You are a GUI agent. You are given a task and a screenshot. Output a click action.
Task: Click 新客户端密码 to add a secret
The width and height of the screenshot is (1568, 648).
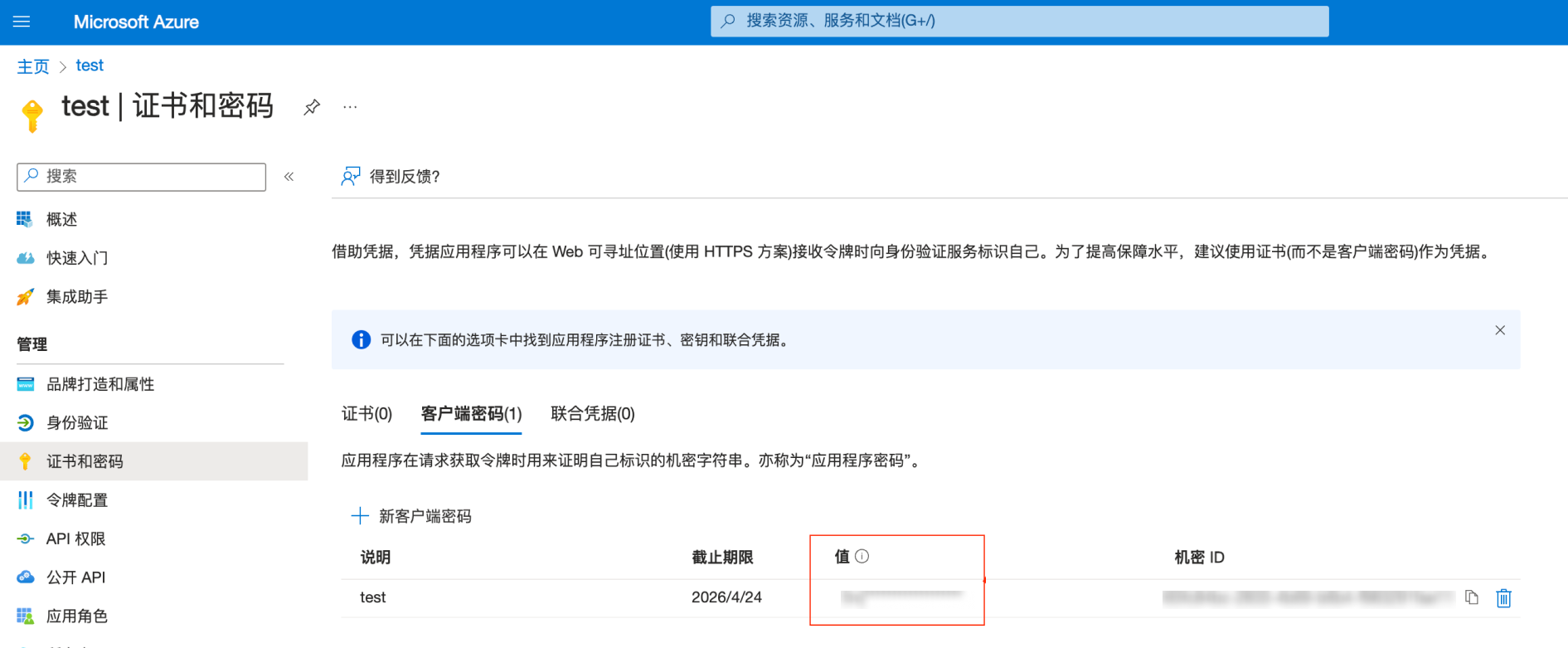[x=411, y=516]
